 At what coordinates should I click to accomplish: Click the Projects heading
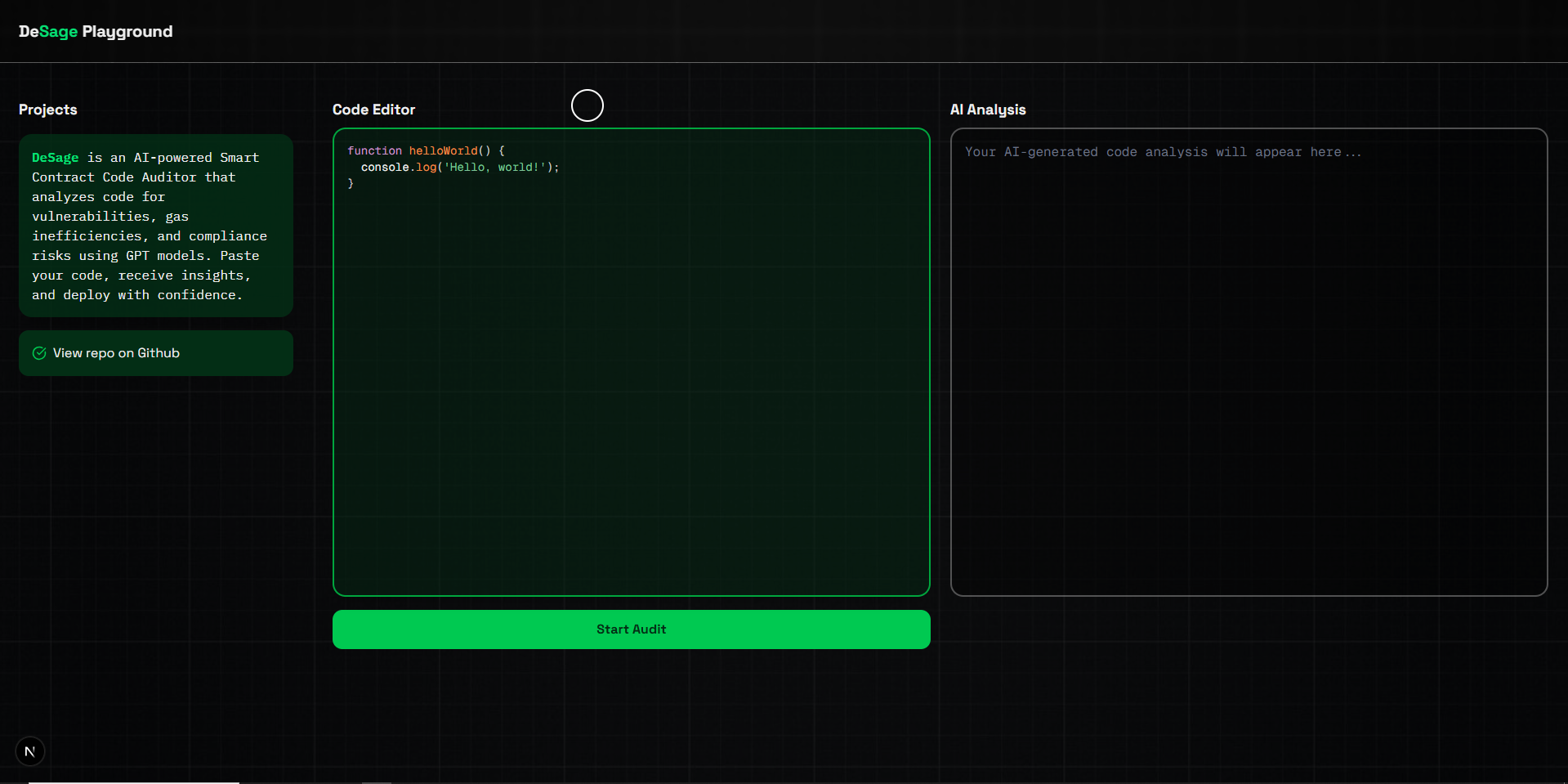(48, 110)
